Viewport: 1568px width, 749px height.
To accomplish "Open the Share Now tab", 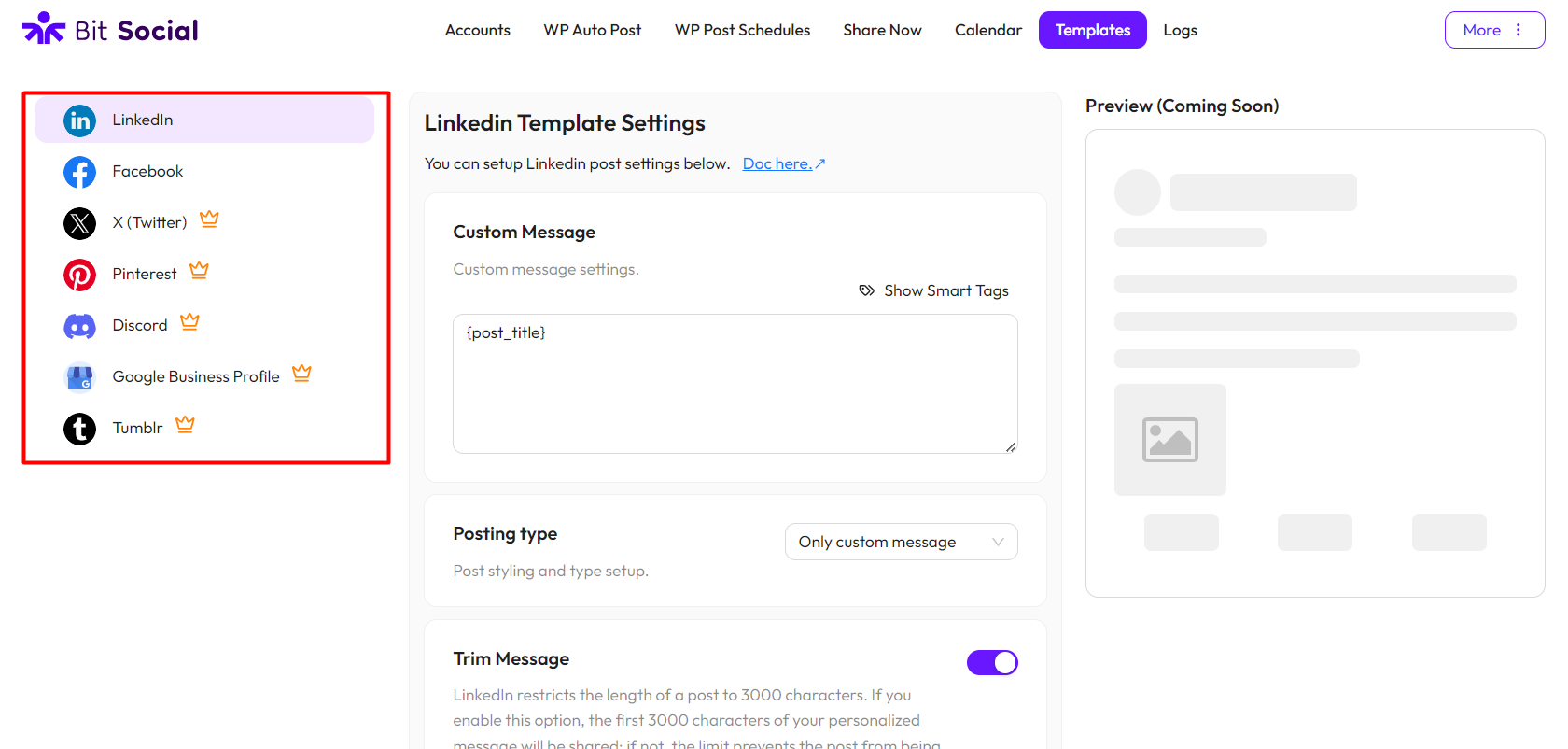I will click(x=883, y=30).
